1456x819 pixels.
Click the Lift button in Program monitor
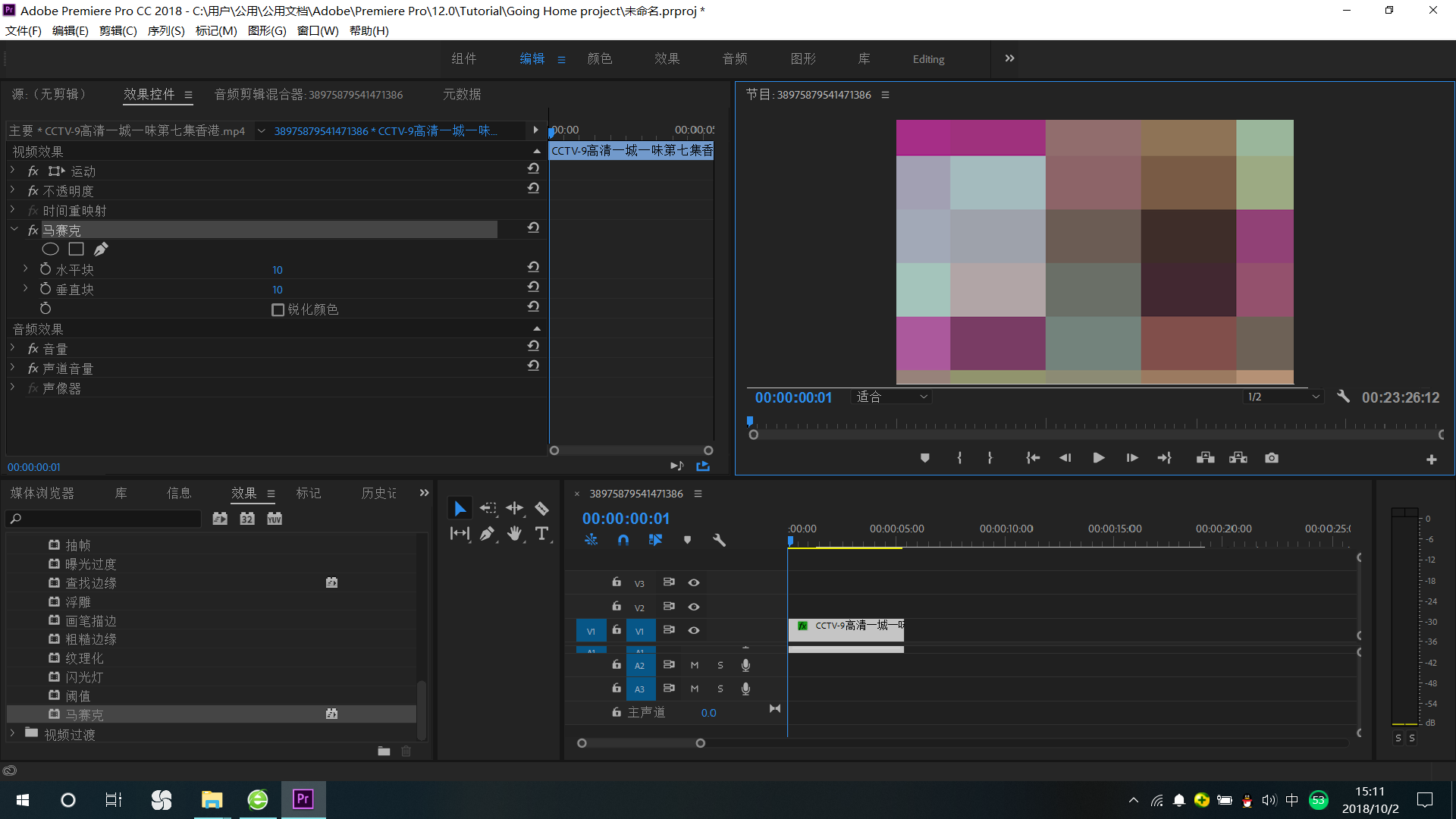pos(1205,458)
